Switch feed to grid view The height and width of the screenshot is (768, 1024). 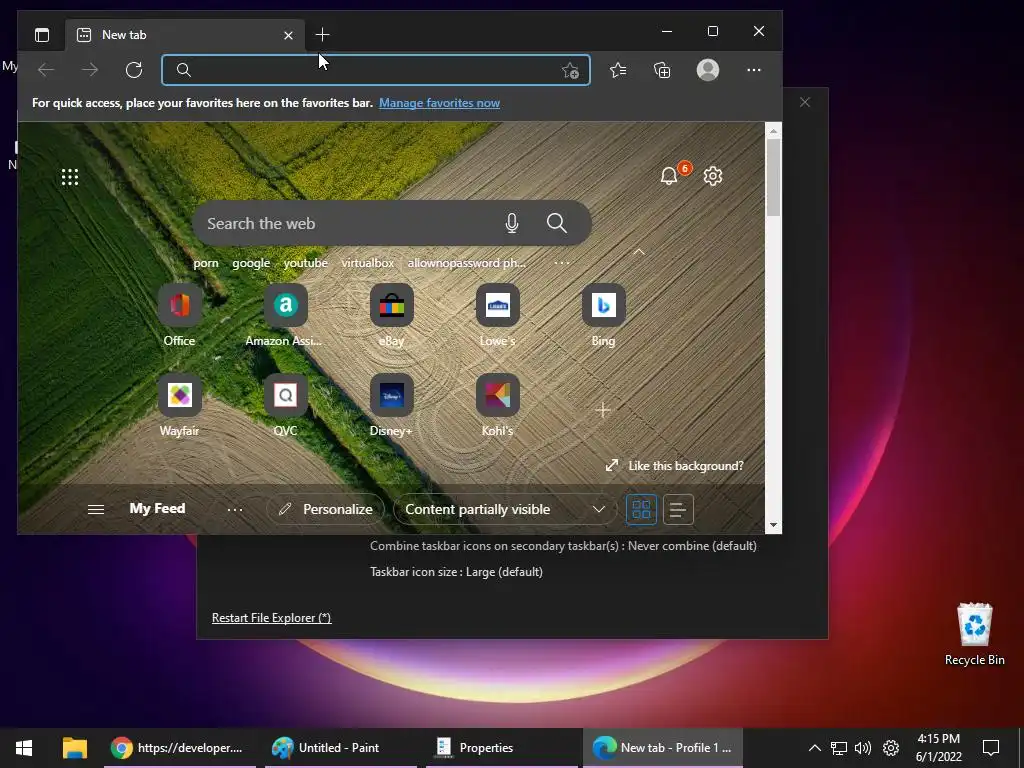pos(641,509)
